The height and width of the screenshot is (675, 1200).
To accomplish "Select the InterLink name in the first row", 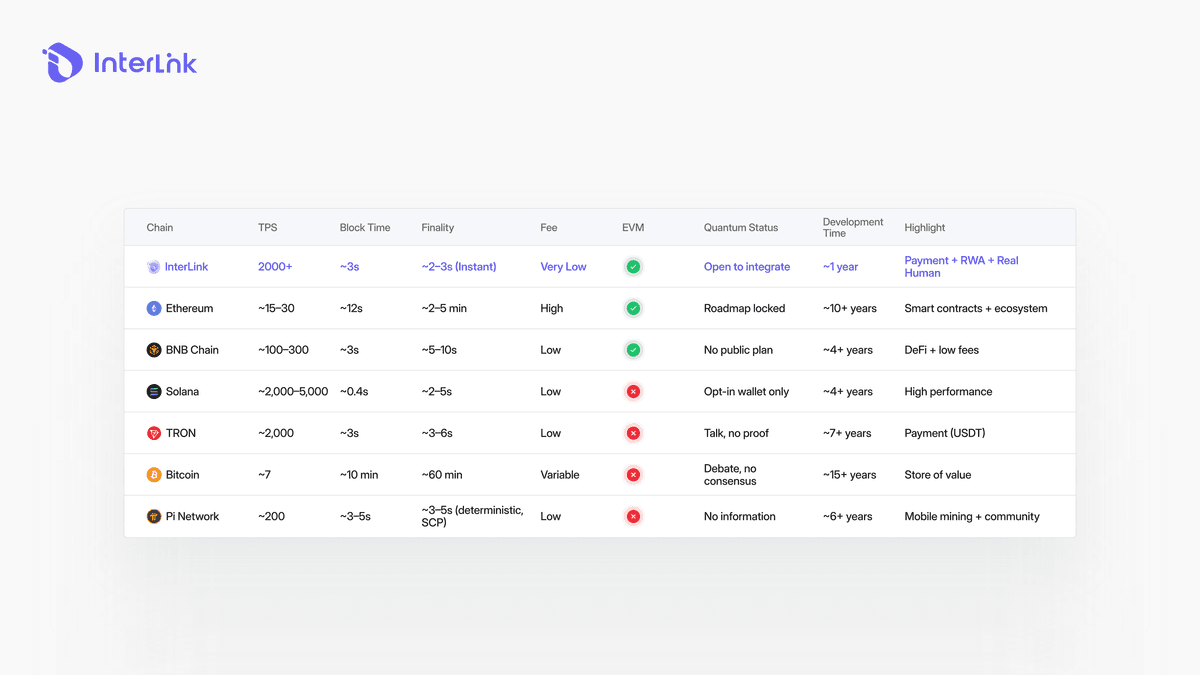I will coord(187,267).
